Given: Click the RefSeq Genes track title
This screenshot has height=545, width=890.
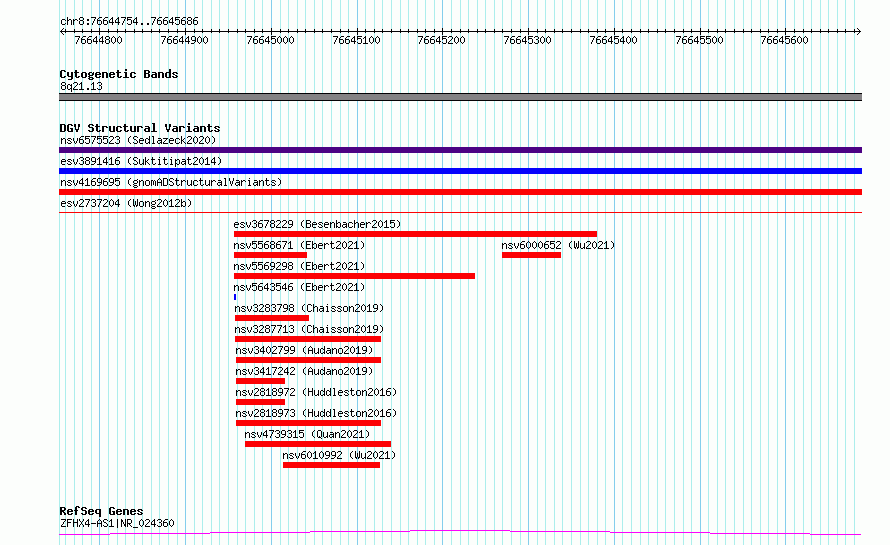Looking at the screenshot, I should [x=101, y=511].
